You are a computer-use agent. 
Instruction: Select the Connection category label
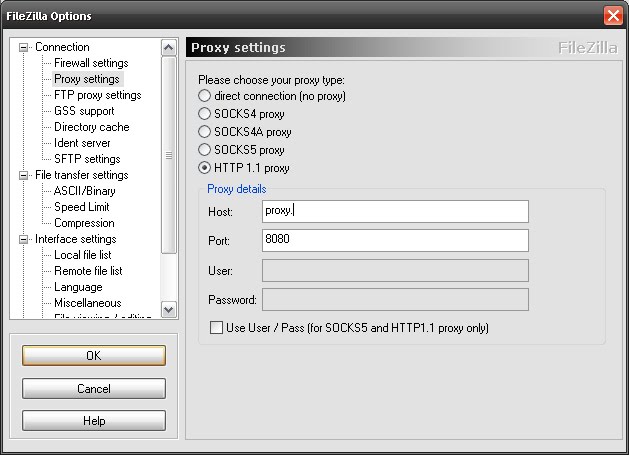(x=62, y=47)
